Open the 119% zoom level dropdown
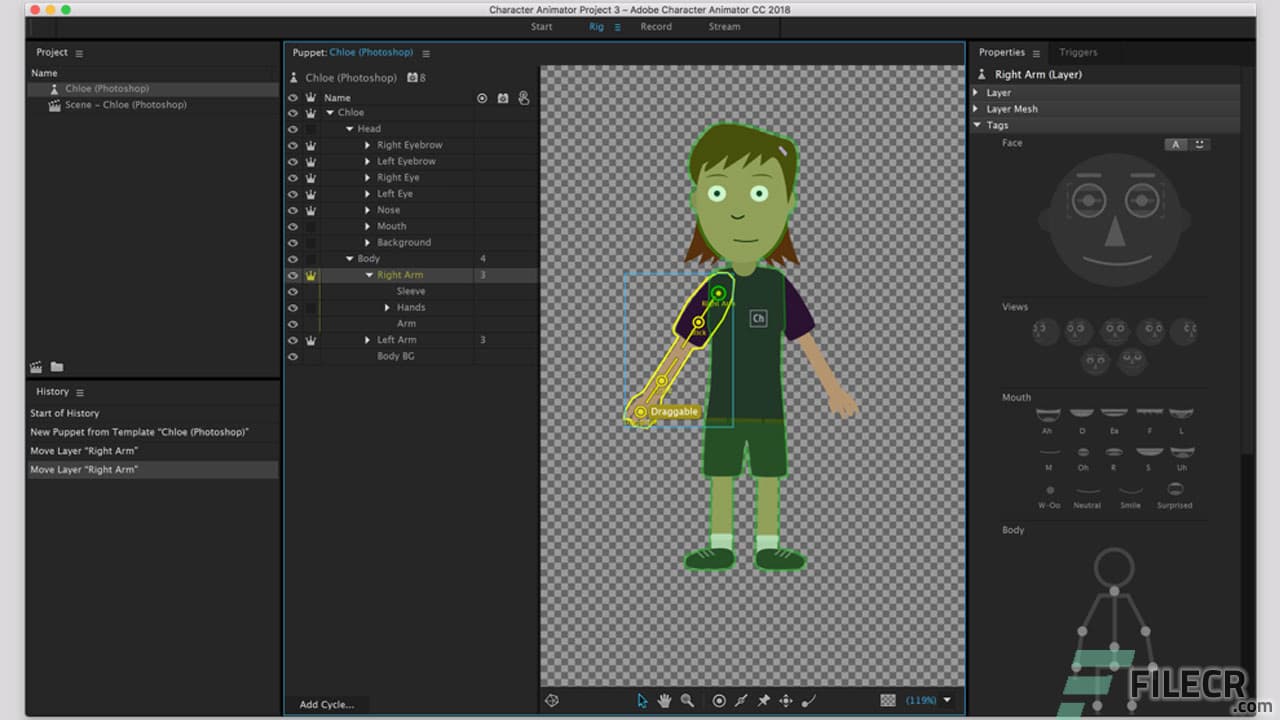Image resolution: width=1280 pixels, height=720 pixels. (930, 700)
